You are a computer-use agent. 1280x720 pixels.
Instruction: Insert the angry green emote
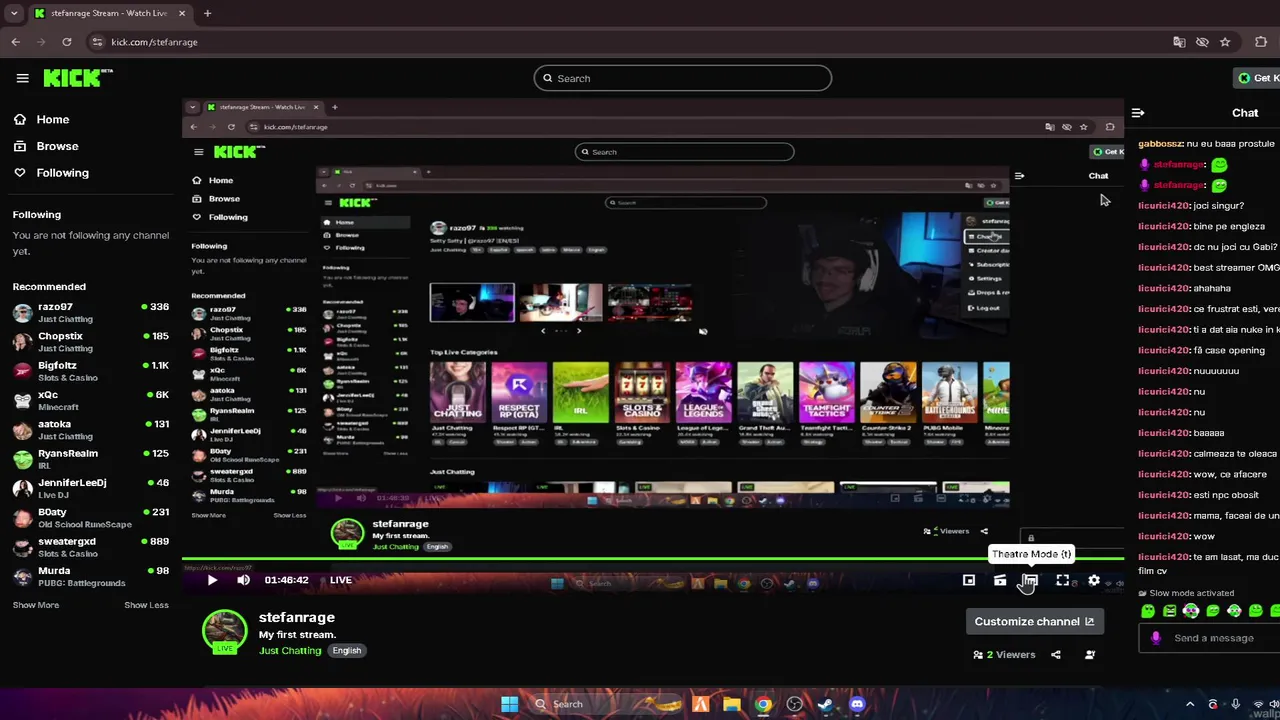point(1169,611)
